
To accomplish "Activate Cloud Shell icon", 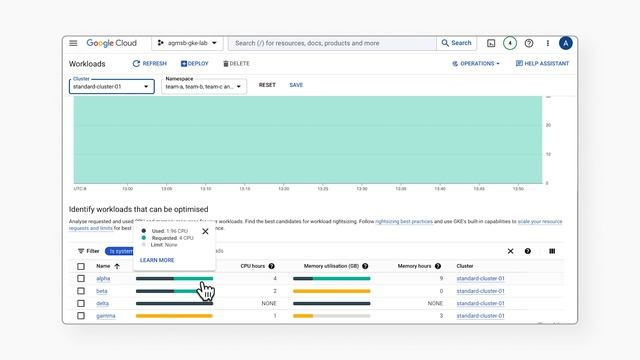I will [x=491, y=43].
